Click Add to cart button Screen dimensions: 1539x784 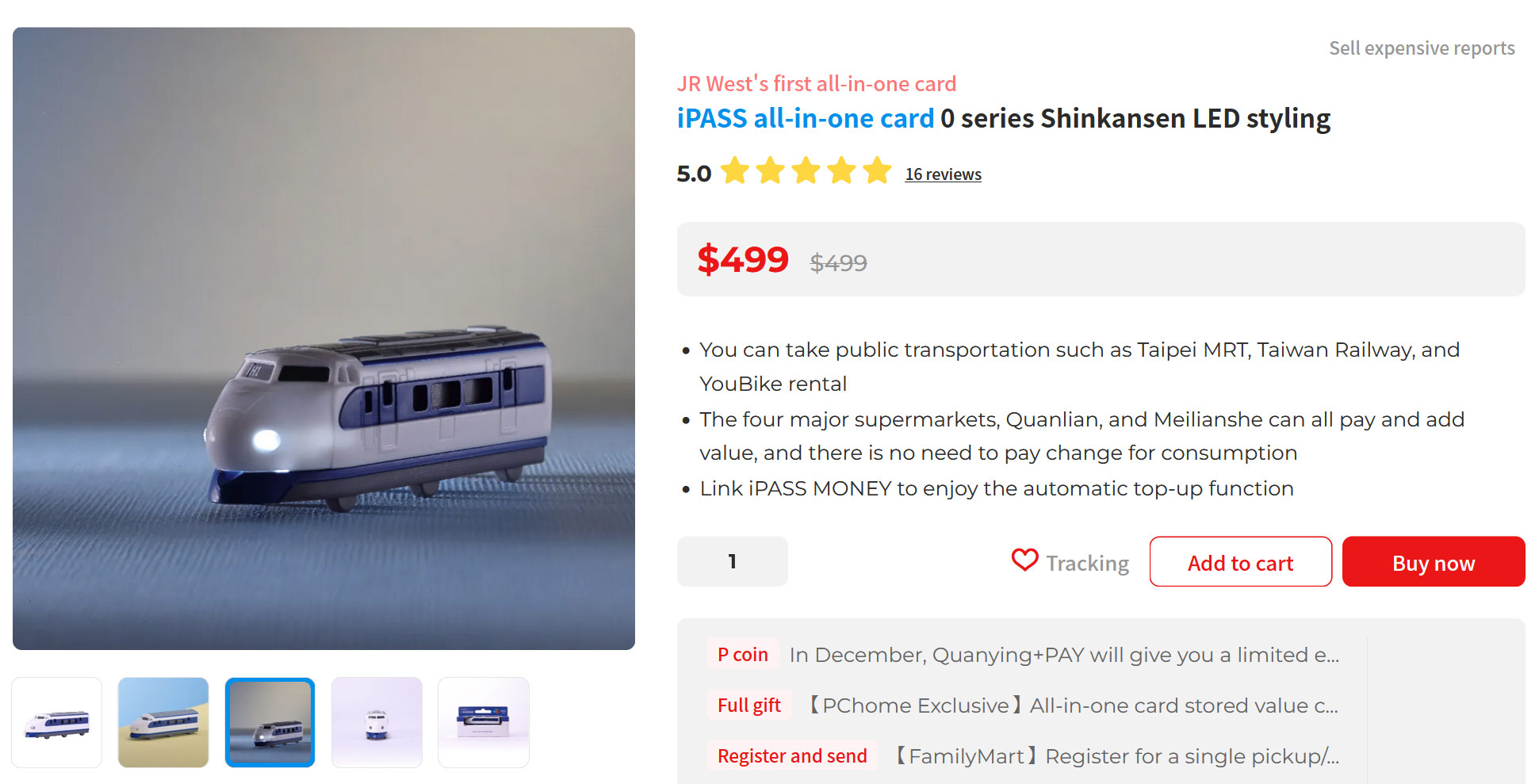1240,562
